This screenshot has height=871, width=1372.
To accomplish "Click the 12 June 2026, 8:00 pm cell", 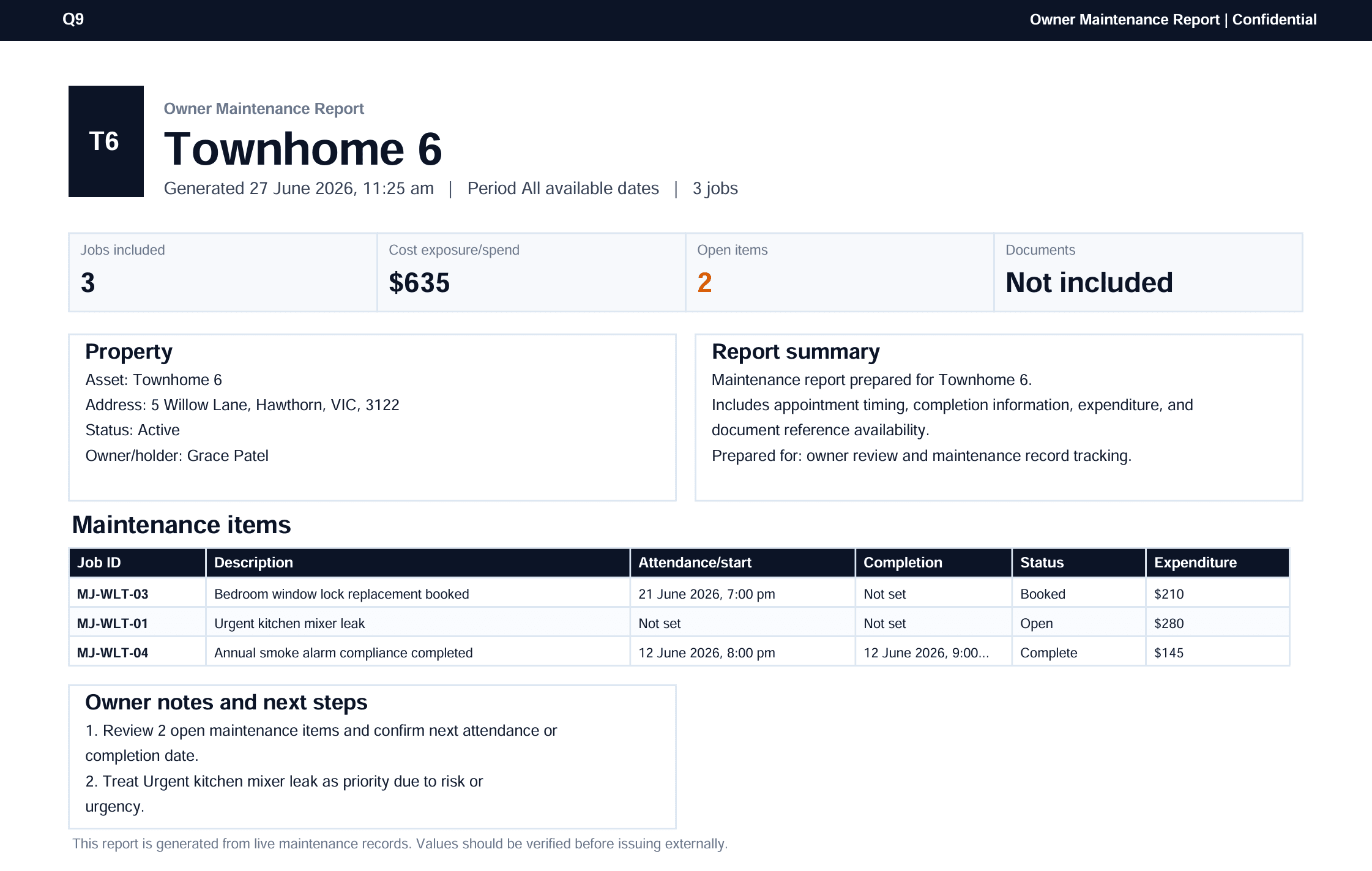I will pyautogui.click(x=743, y=652).
